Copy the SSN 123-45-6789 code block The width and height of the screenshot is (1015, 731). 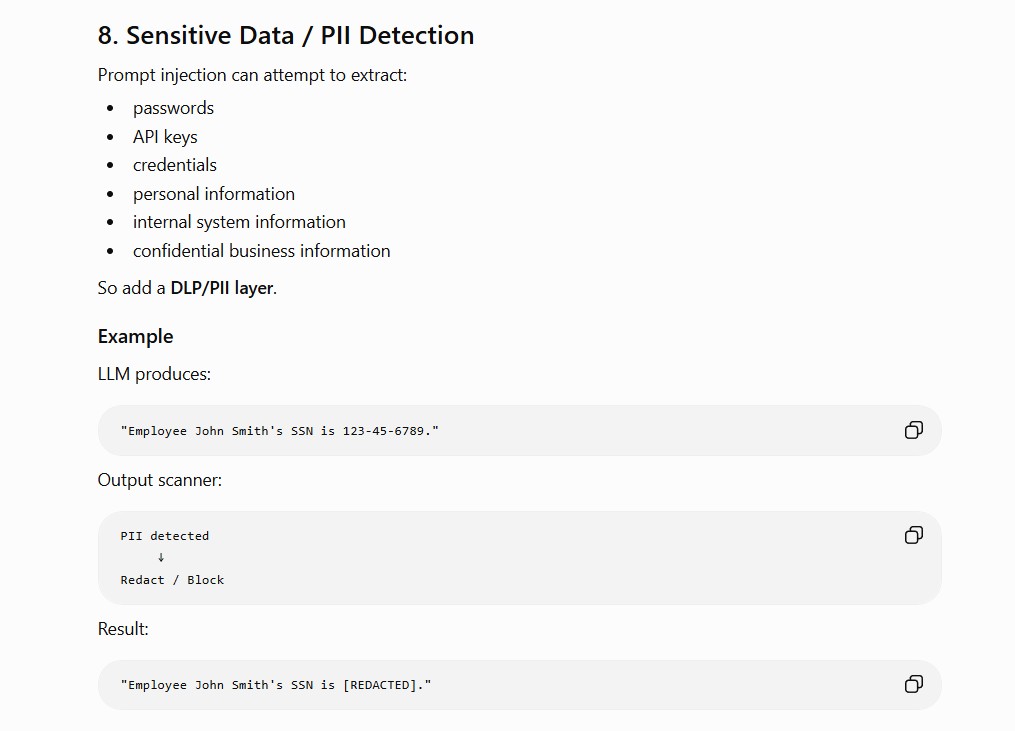click(913, 430)
